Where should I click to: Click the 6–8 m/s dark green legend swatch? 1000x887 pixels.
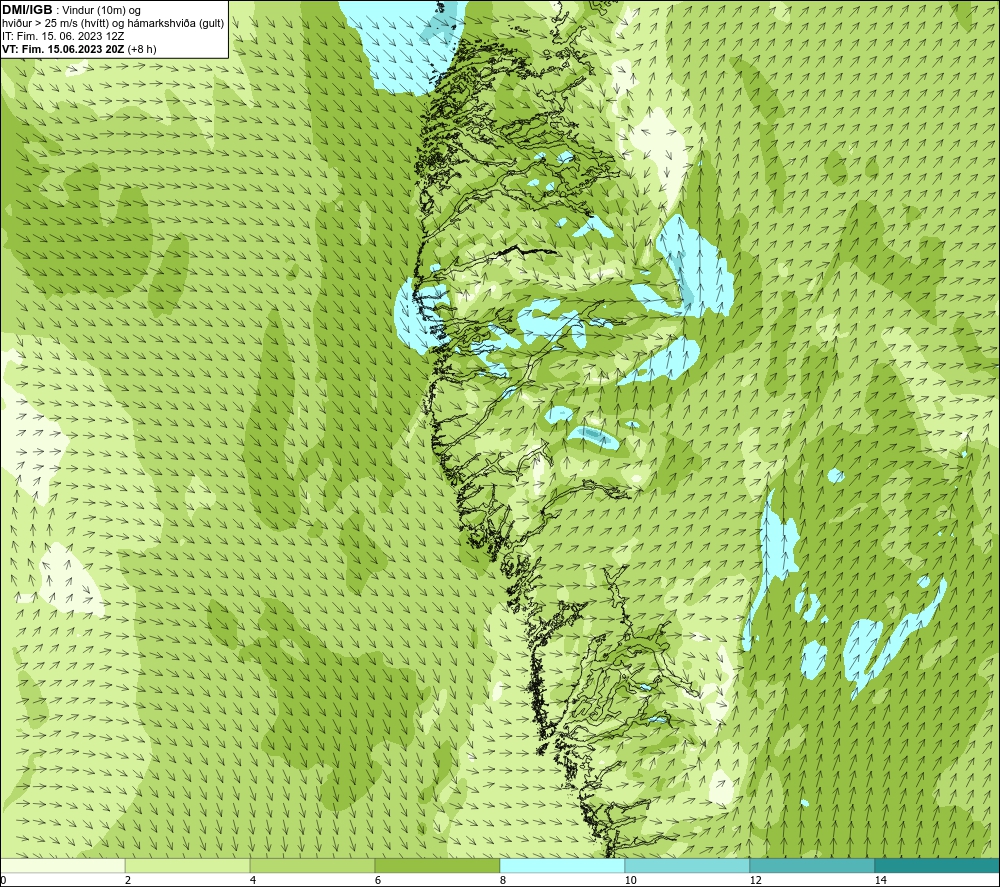438,865
